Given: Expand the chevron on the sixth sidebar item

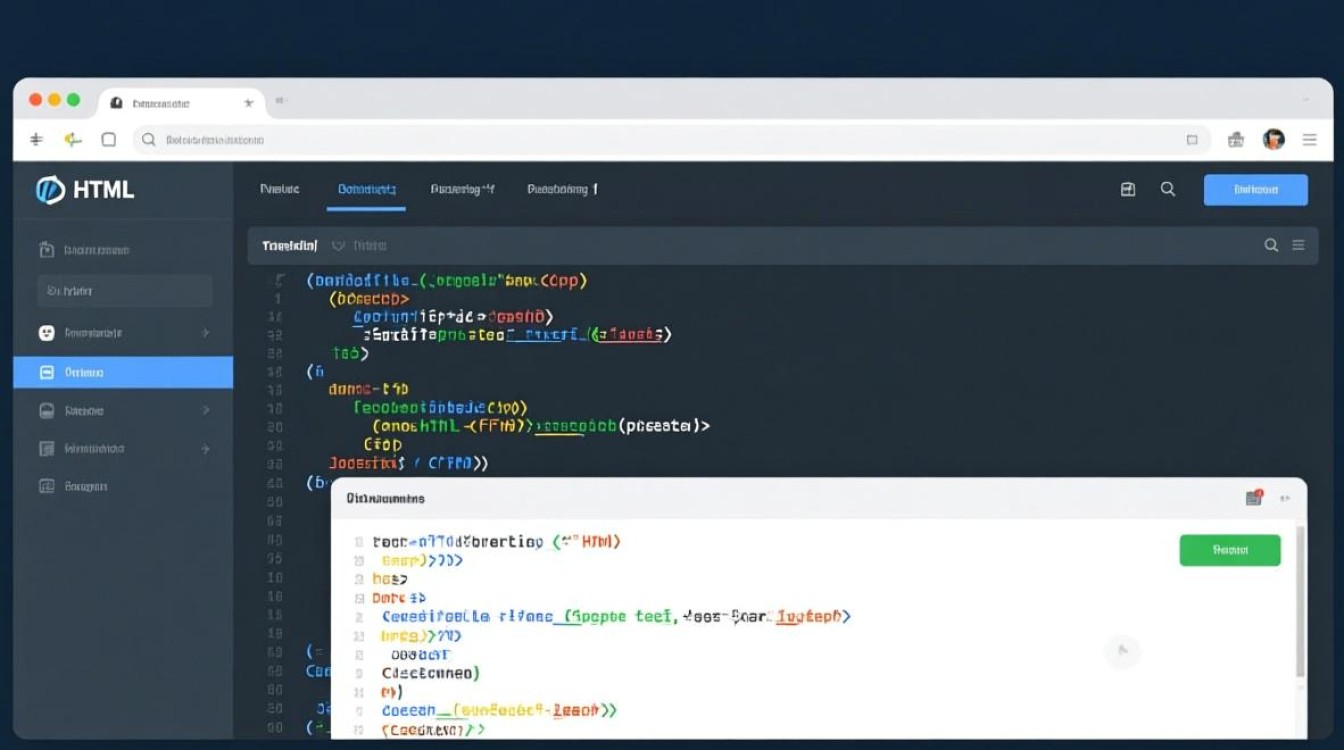Looking at the screenshot, I should pos(207,448).
